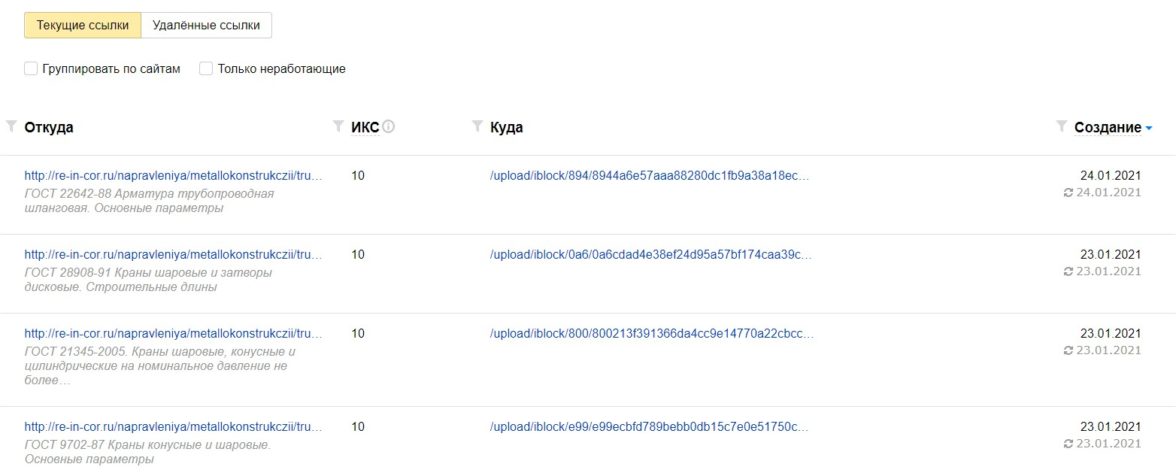Click the filter icon beside Откуда column
This screenshot has height=476, width=1176.
(x=11, y=126)
